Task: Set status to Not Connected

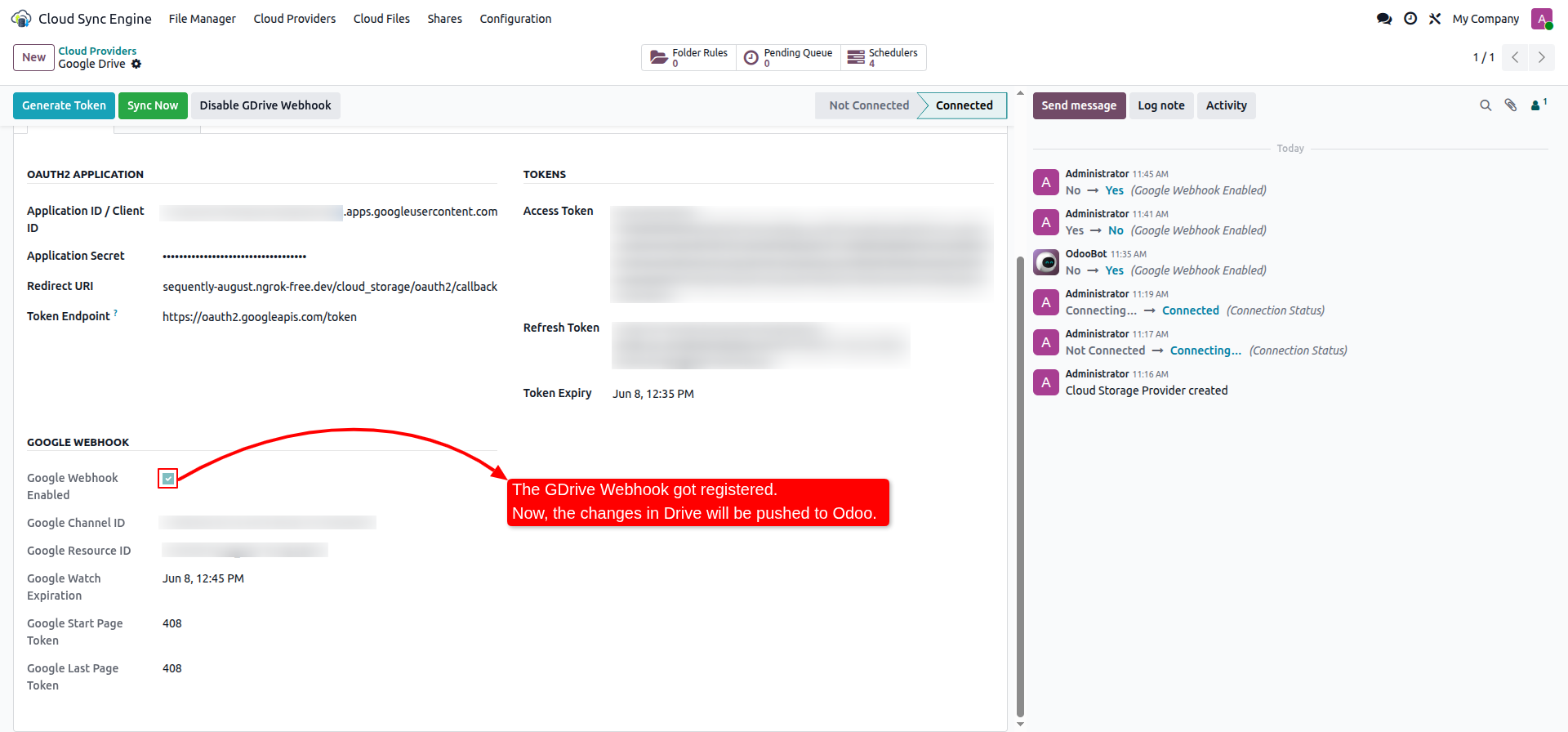Action: point(867,105)
